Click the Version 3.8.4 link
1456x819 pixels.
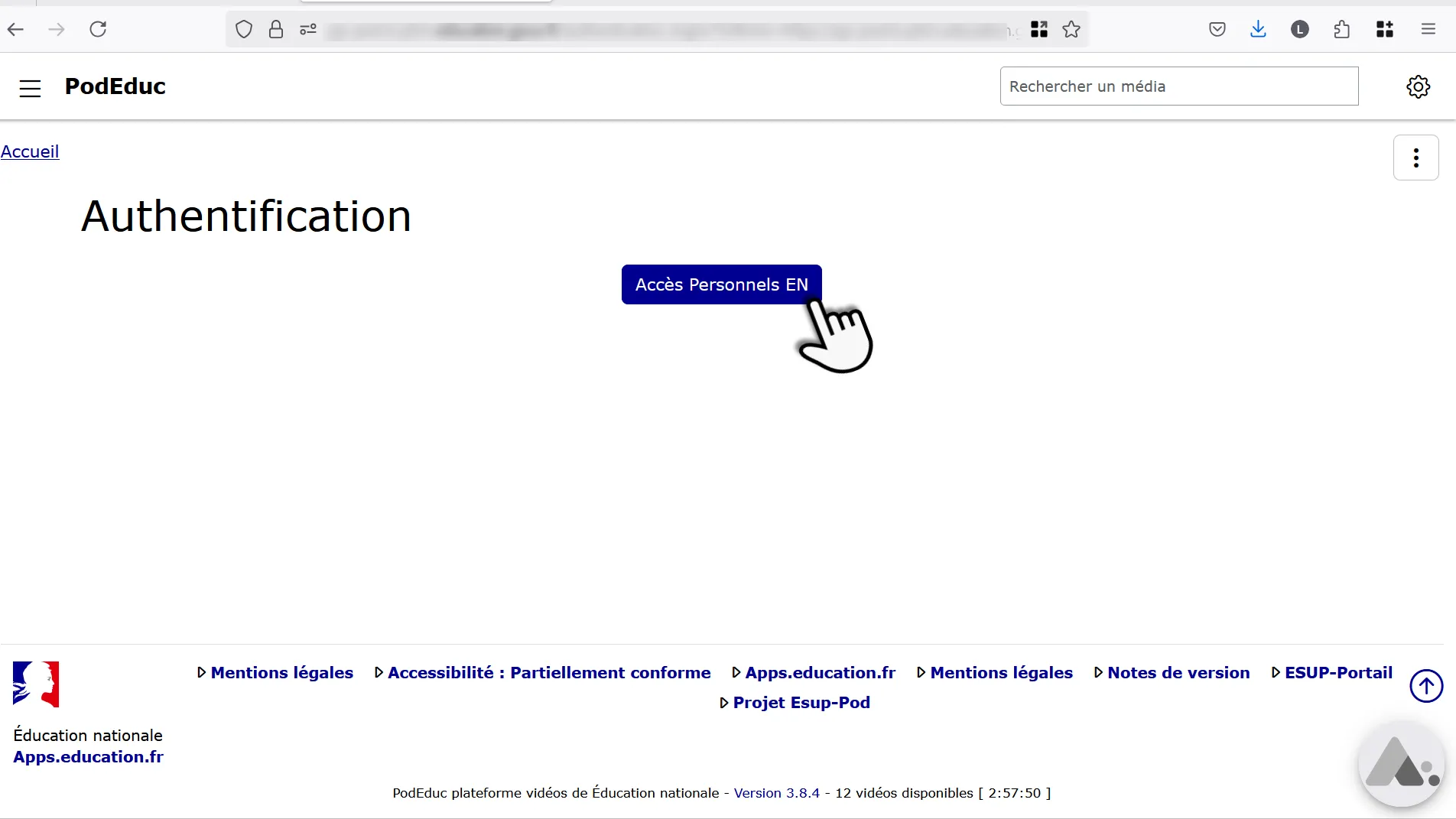(x=776, y=793)
